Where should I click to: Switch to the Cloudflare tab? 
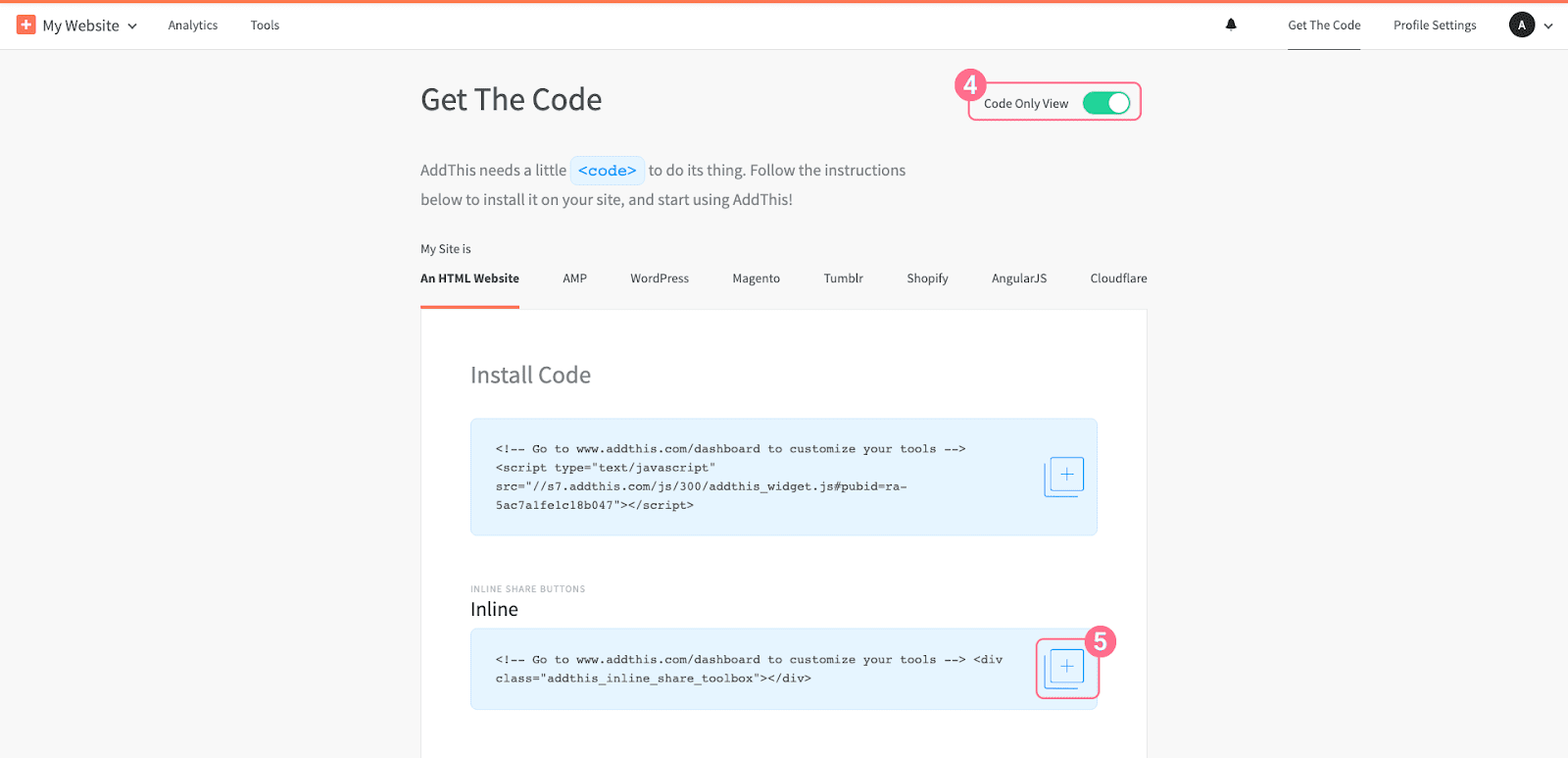click(1118, 278)
